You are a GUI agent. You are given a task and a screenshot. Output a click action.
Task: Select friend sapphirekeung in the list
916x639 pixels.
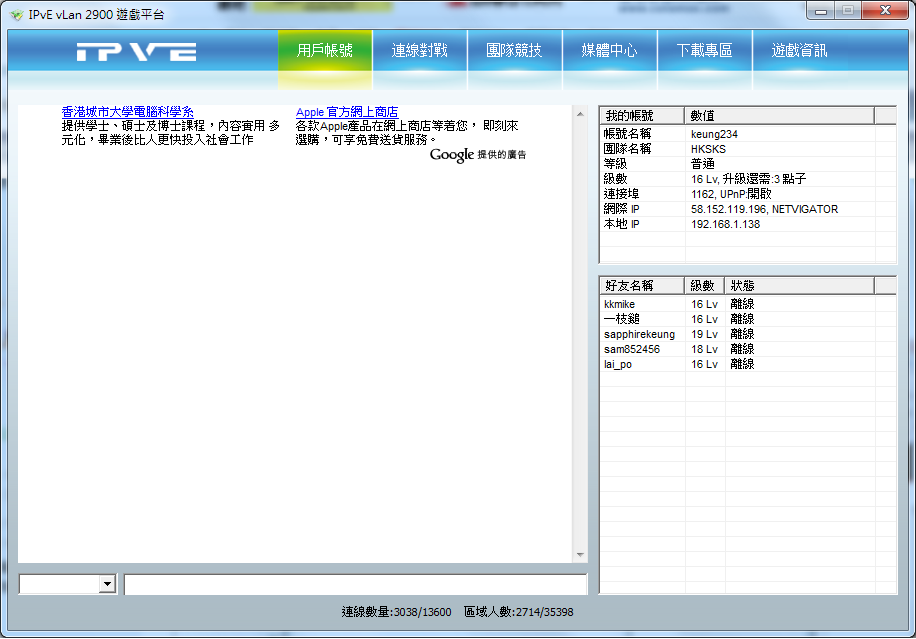point(639,334)
